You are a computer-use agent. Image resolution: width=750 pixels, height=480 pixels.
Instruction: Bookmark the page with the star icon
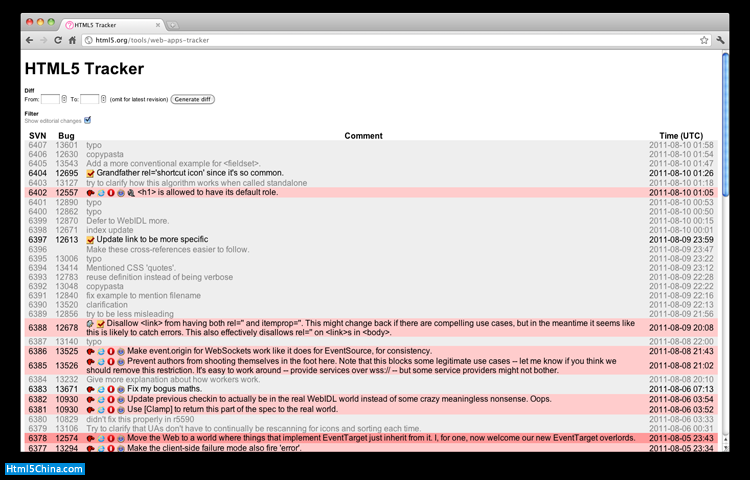[704, 40]
